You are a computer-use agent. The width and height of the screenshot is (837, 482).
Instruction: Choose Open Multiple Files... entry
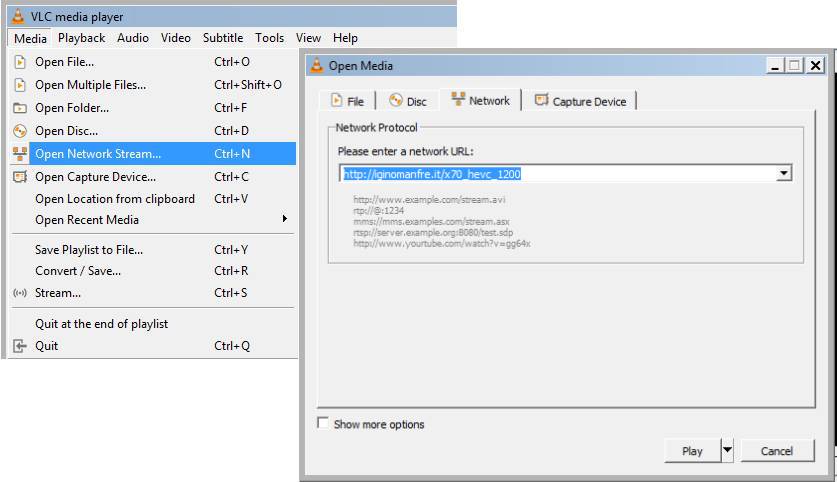click(x=154, y=85)
